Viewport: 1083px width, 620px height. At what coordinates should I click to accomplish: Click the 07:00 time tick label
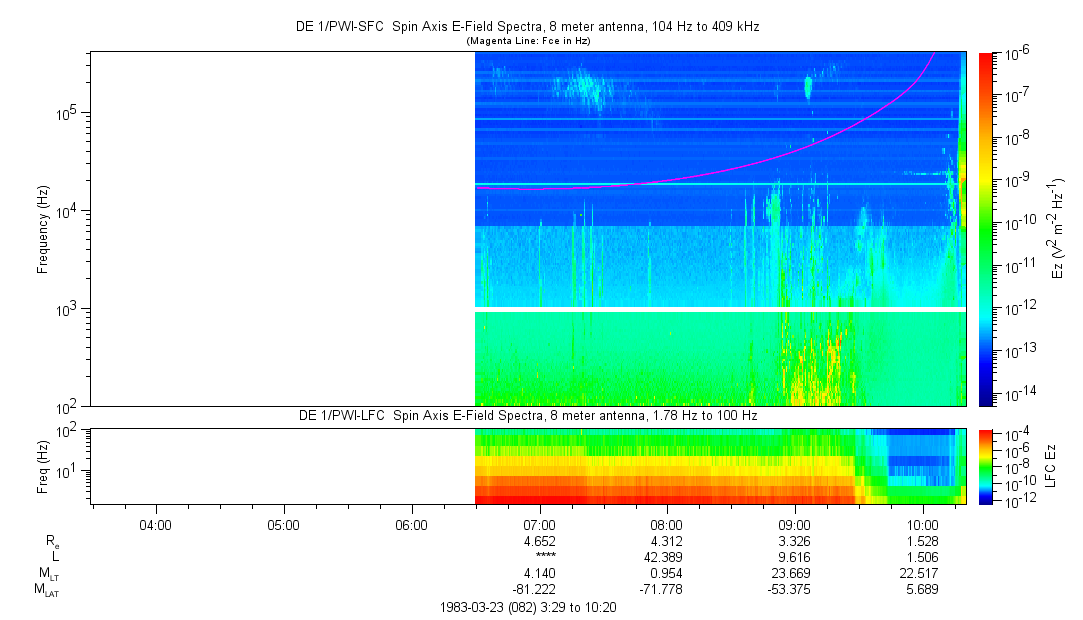539,524
